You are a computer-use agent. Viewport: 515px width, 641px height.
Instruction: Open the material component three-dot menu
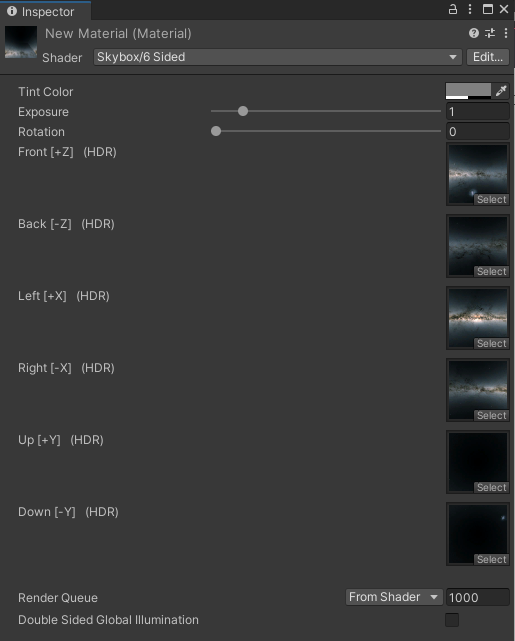(506, 33)
